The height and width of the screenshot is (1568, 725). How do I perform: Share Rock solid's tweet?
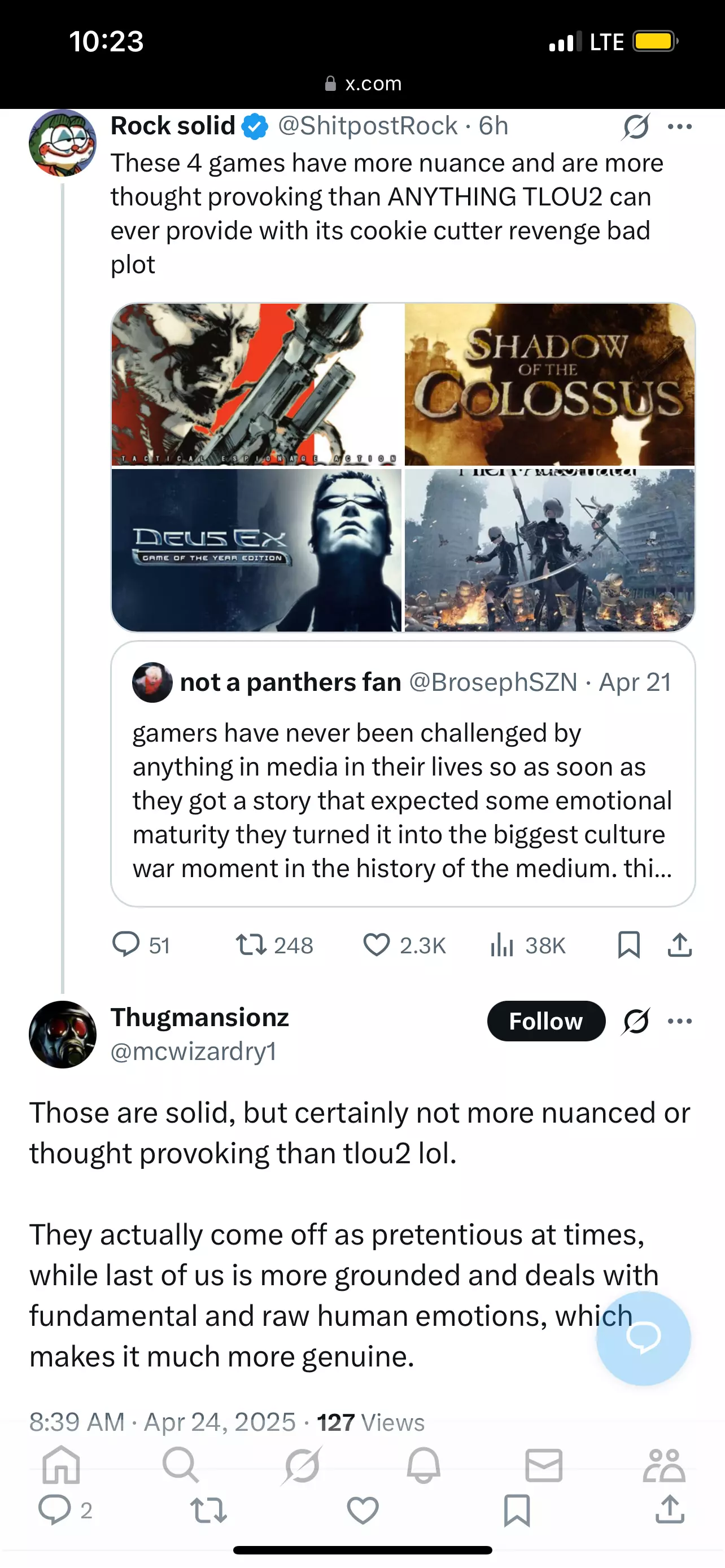coord(679,945)
